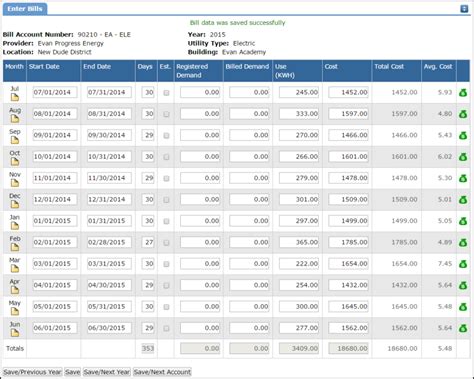The image size is (474, 379).
Task: Open the note icon for Jun
Action: [15, 333]
